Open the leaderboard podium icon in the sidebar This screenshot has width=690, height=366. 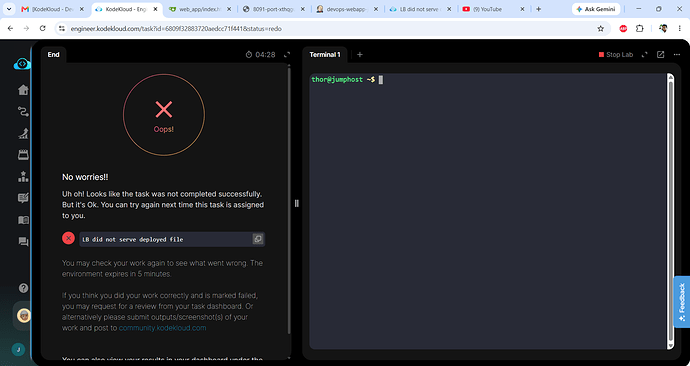point(23,176)
